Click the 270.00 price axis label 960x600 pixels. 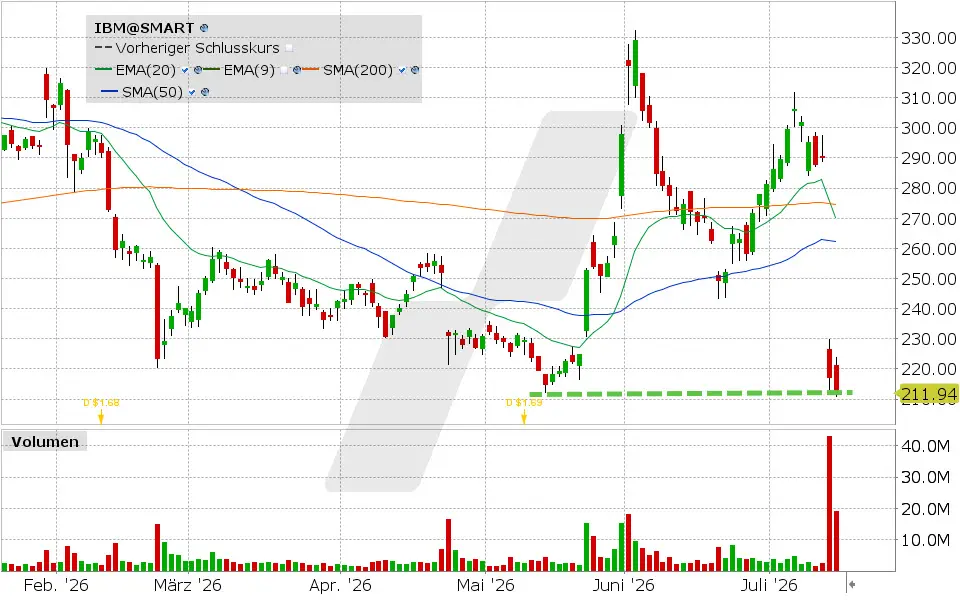pos(928,219)
